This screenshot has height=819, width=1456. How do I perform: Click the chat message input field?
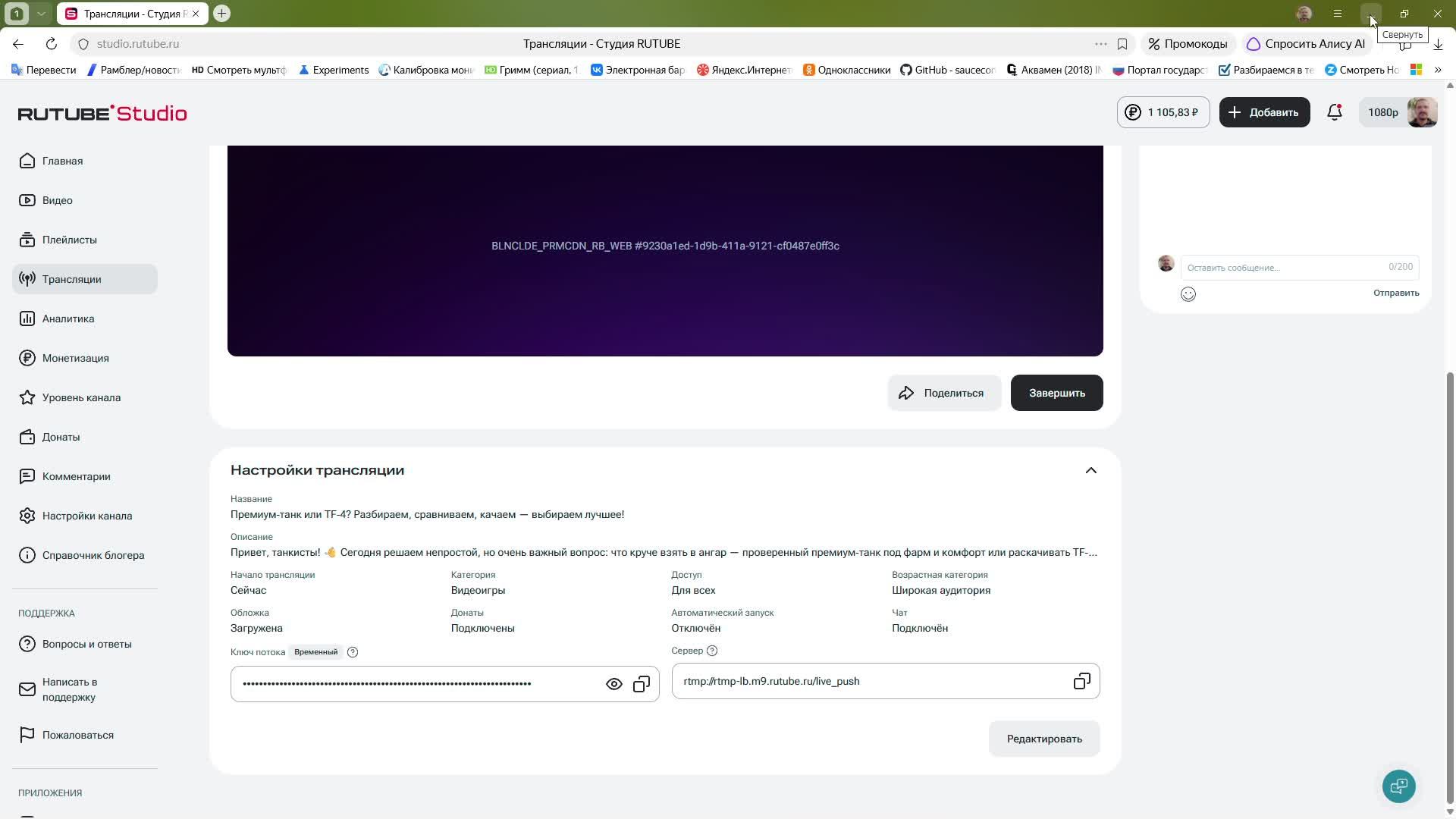pyautogui.click(x=1299, y=267)
